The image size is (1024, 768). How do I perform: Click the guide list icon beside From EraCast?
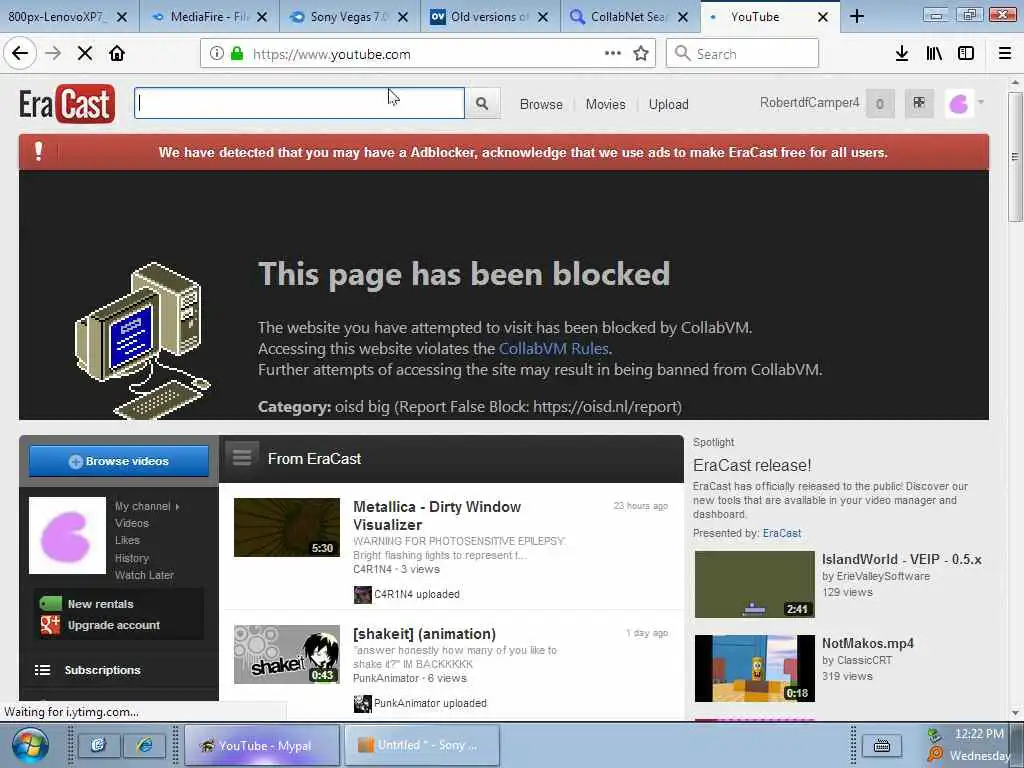tap(242, 456)
